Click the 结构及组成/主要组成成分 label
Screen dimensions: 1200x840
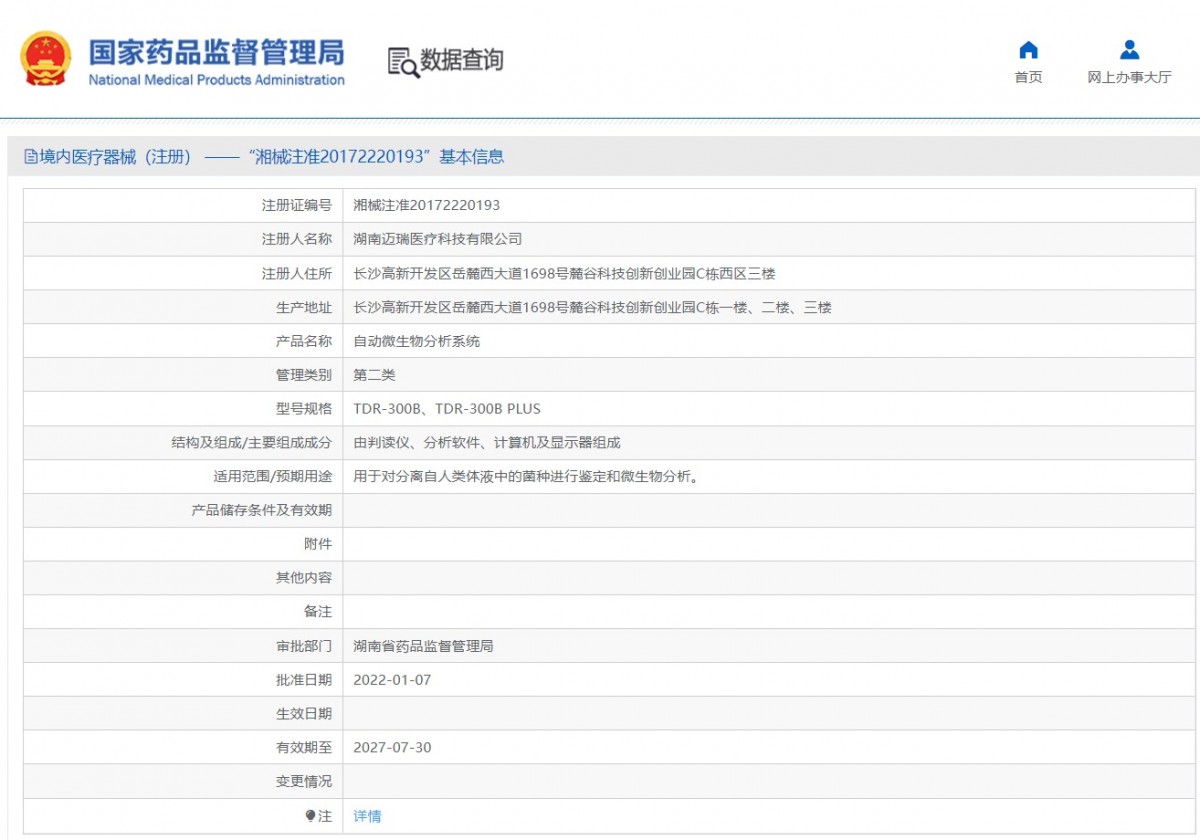tap(252, 443)
